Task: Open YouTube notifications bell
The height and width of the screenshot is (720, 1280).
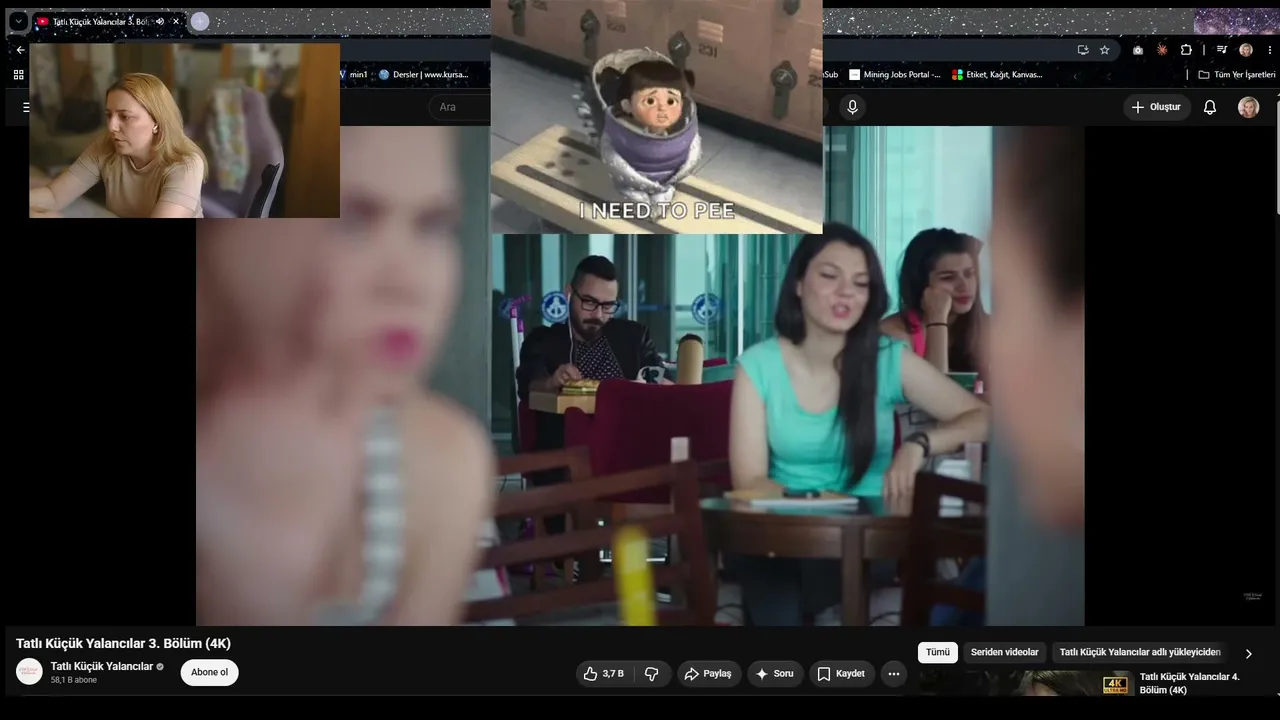Action: click(x=1210, y=107)
